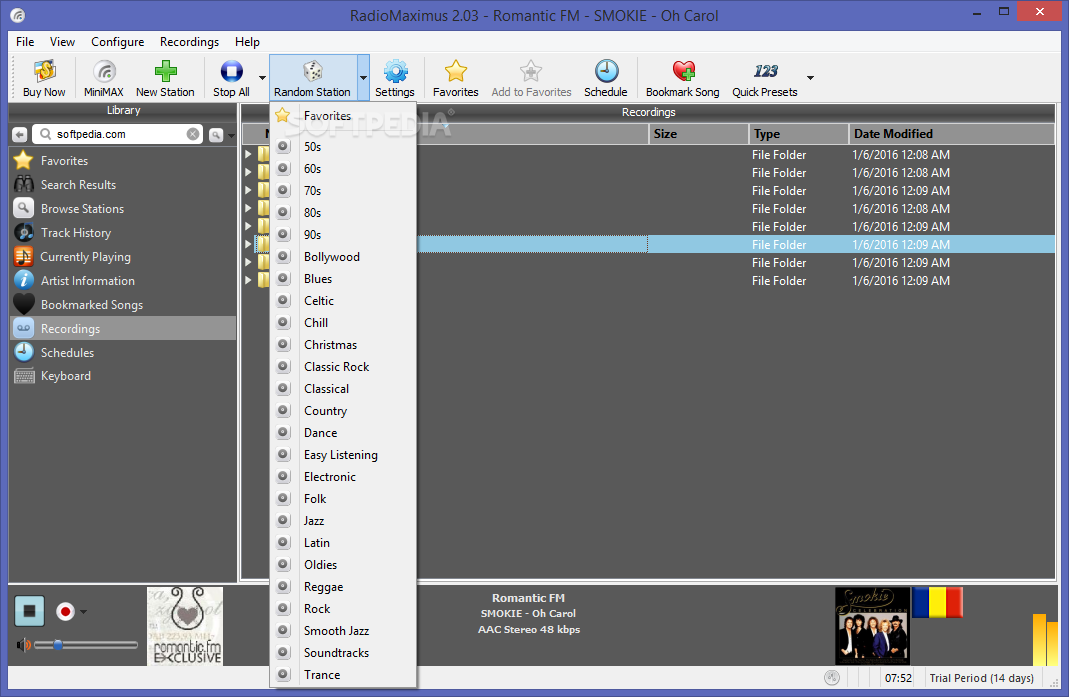1069x697 pixels.
Task: Choose the 80s genre
Action: (343, 213)
